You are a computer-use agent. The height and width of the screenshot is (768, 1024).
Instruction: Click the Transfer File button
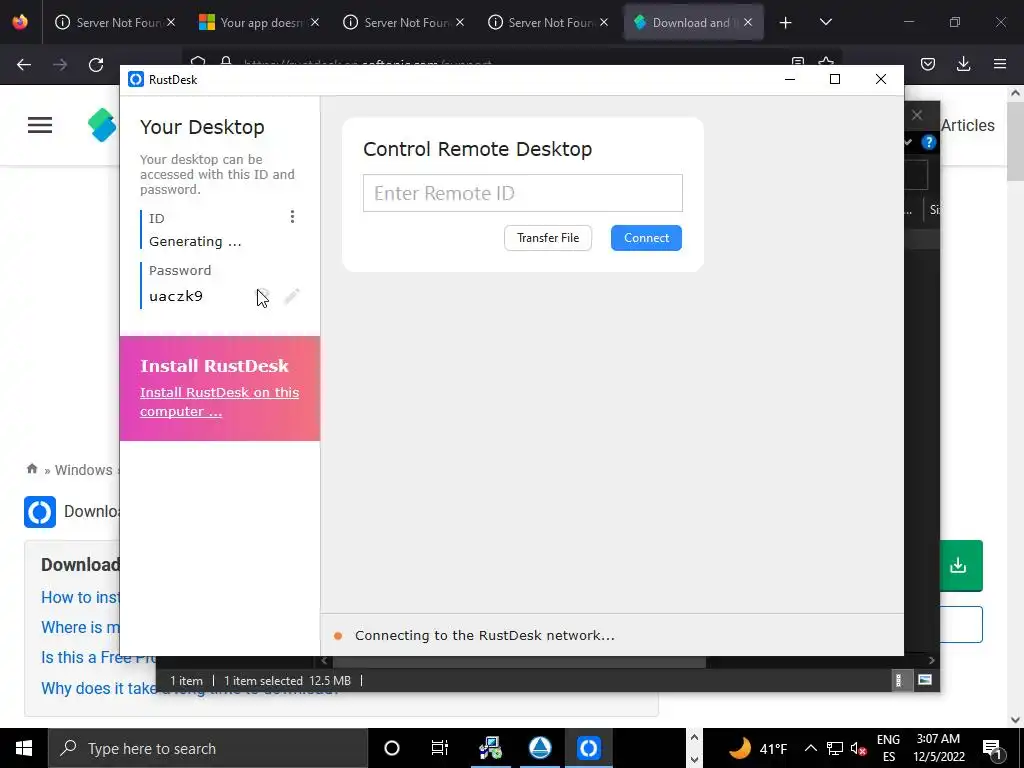tap(547, 238)
